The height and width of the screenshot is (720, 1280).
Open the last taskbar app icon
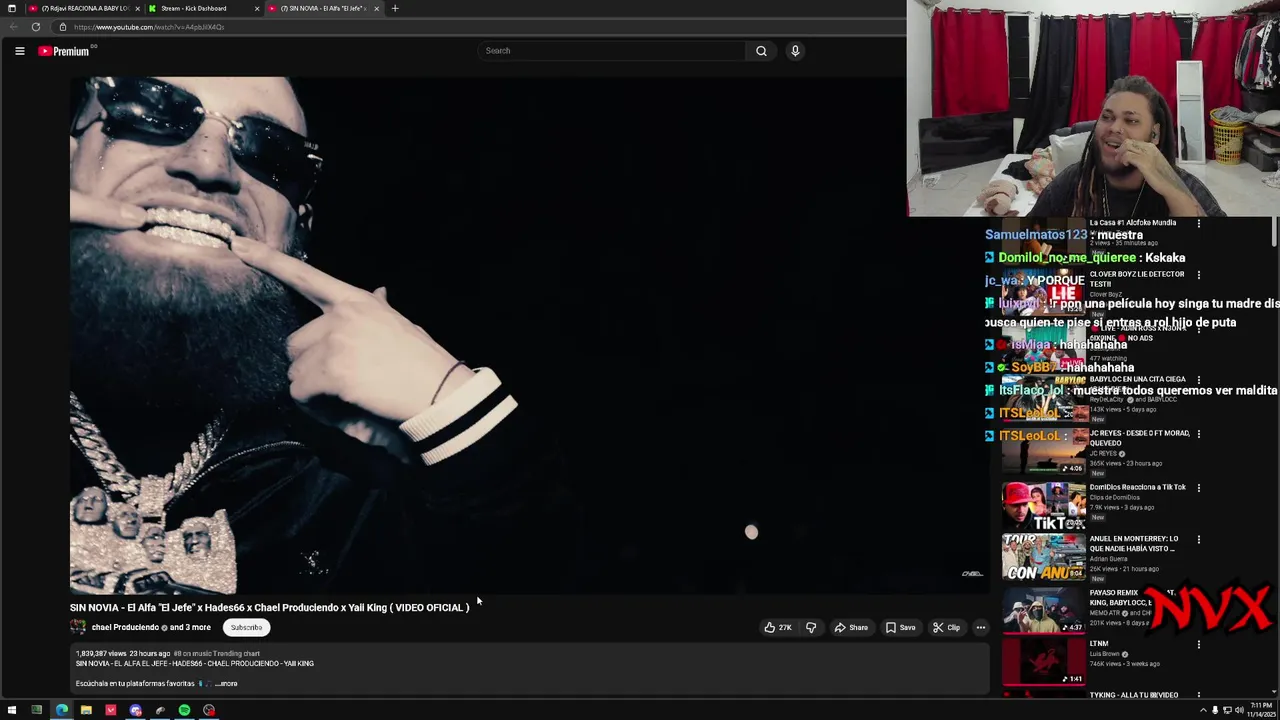209,711
